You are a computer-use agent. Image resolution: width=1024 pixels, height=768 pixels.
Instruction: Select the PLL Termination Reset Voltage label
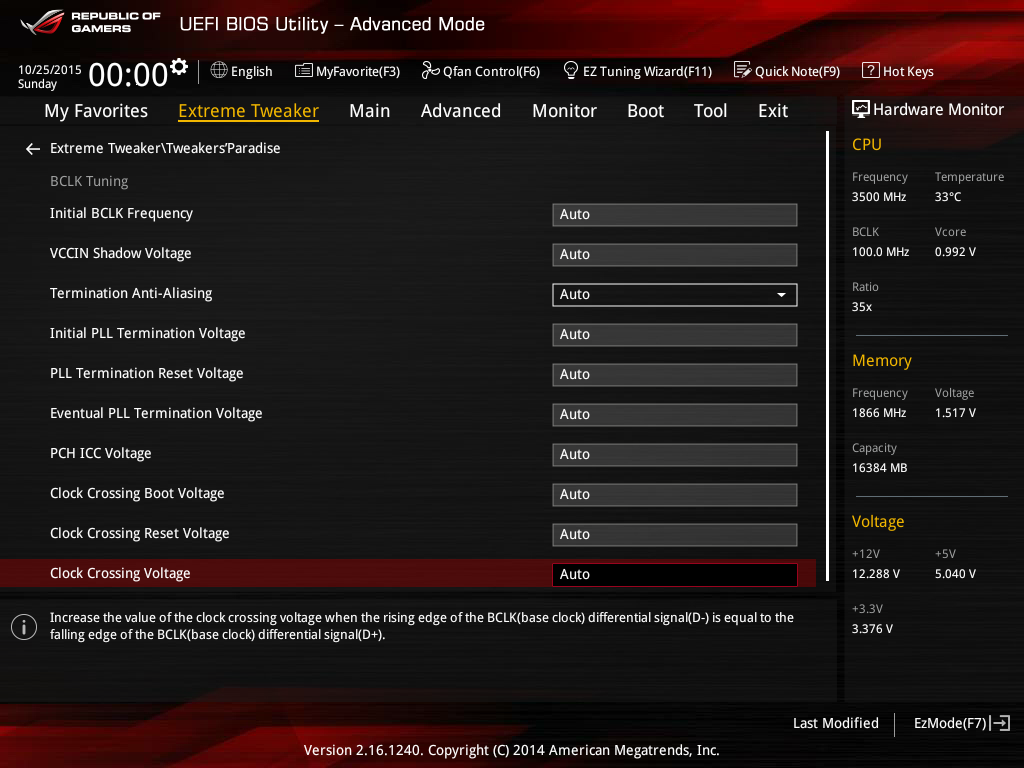coord(147,374)
